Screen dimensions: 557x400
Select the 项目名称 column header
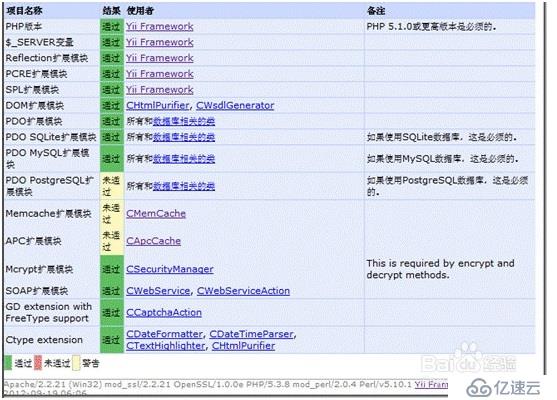pyautogui.click(x=24, y=11)
